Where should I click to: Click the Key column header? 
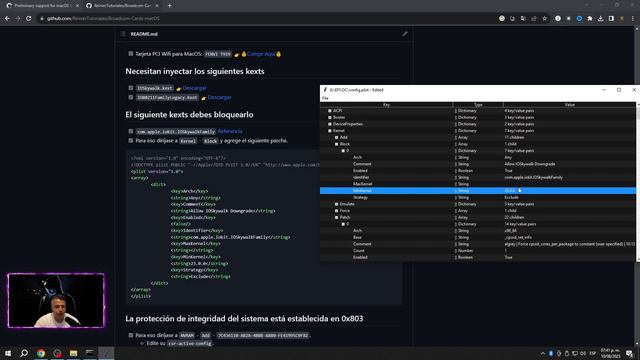point(386,105)
